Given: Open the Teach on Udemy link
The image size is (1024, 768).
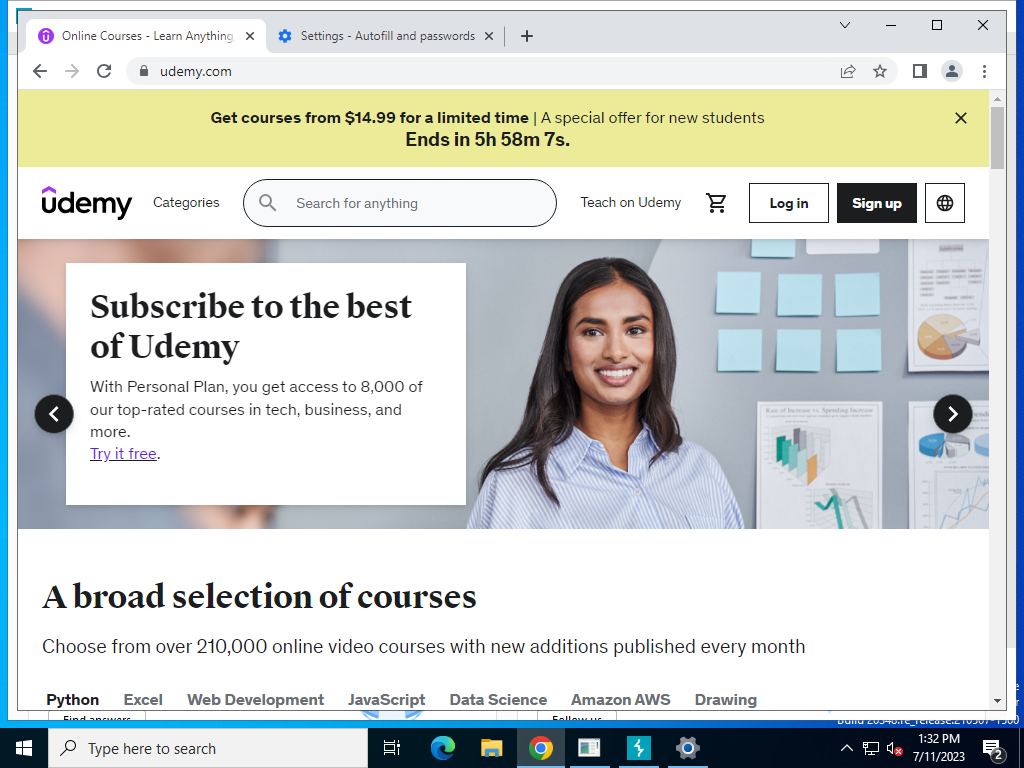Looking at the screenshot, I should [x=631, y=202].
